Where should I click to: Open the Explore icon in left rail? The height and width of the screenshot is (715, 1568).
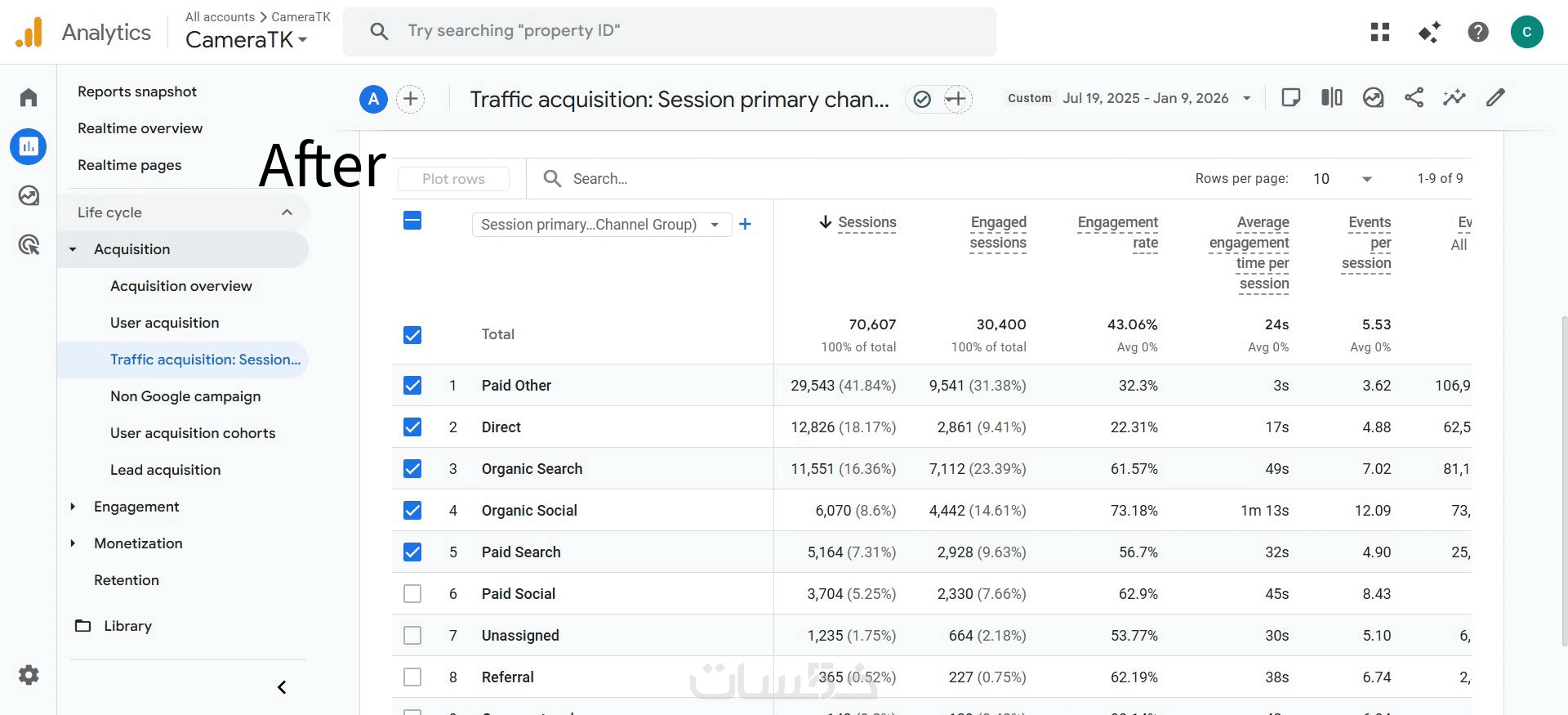tap(29, 196)
